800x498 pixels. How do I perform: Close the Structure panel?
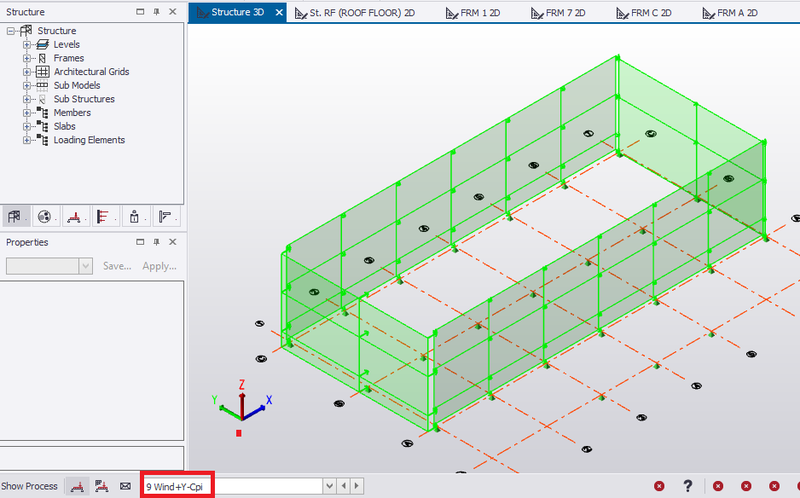173,12
